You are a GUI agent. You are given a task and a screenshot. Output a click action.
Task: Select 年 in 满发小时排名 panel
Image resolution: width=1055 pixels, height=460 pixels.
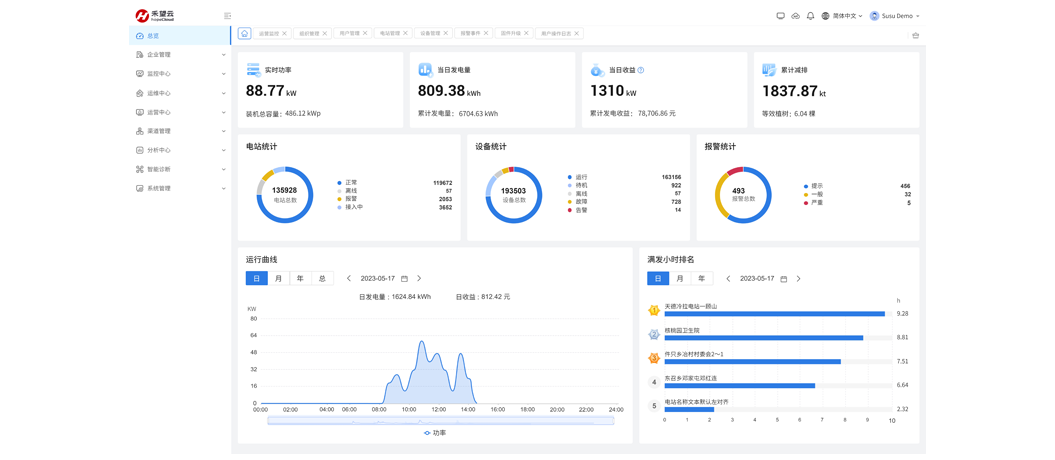pyautogui.click(x=701, y=279)
